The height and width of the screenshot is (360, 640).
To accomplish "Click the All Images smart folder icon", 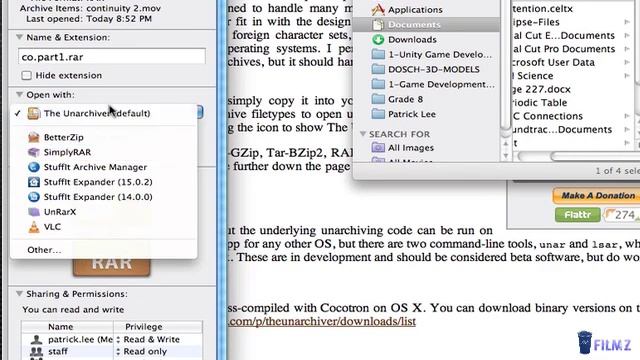I will pos(378,148).
